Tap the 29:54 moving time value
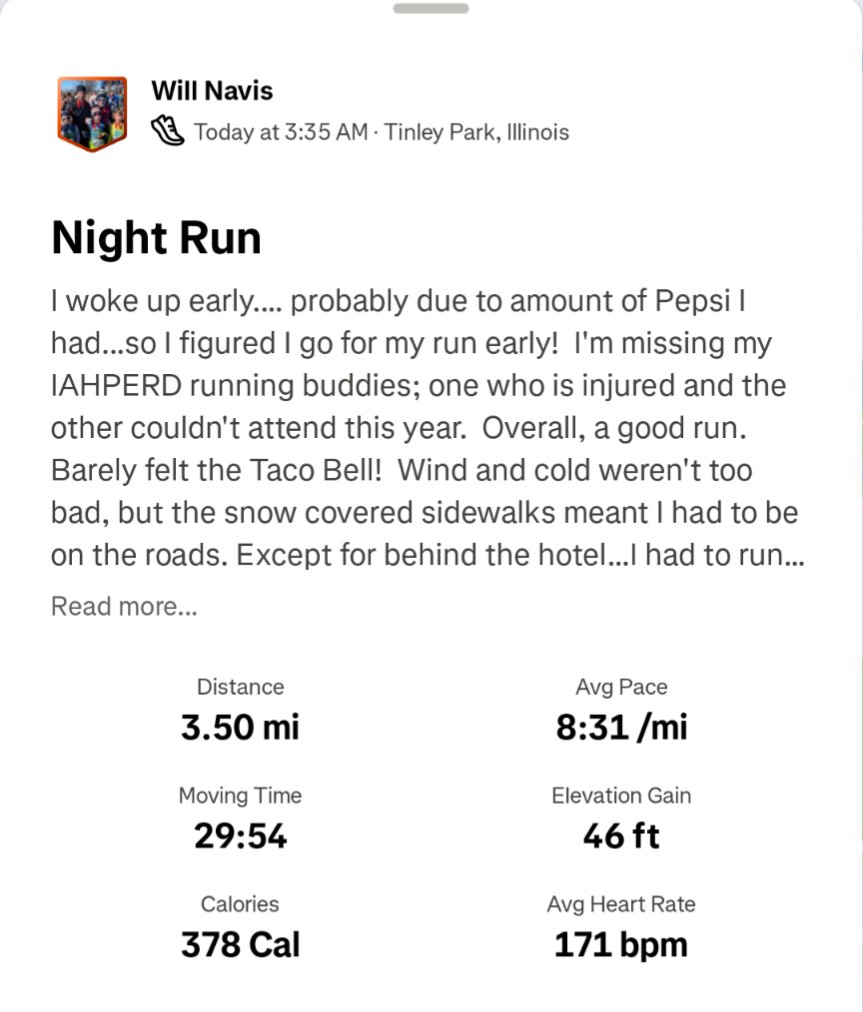Screen dimensions: 863x1012 tap(240, 836)
